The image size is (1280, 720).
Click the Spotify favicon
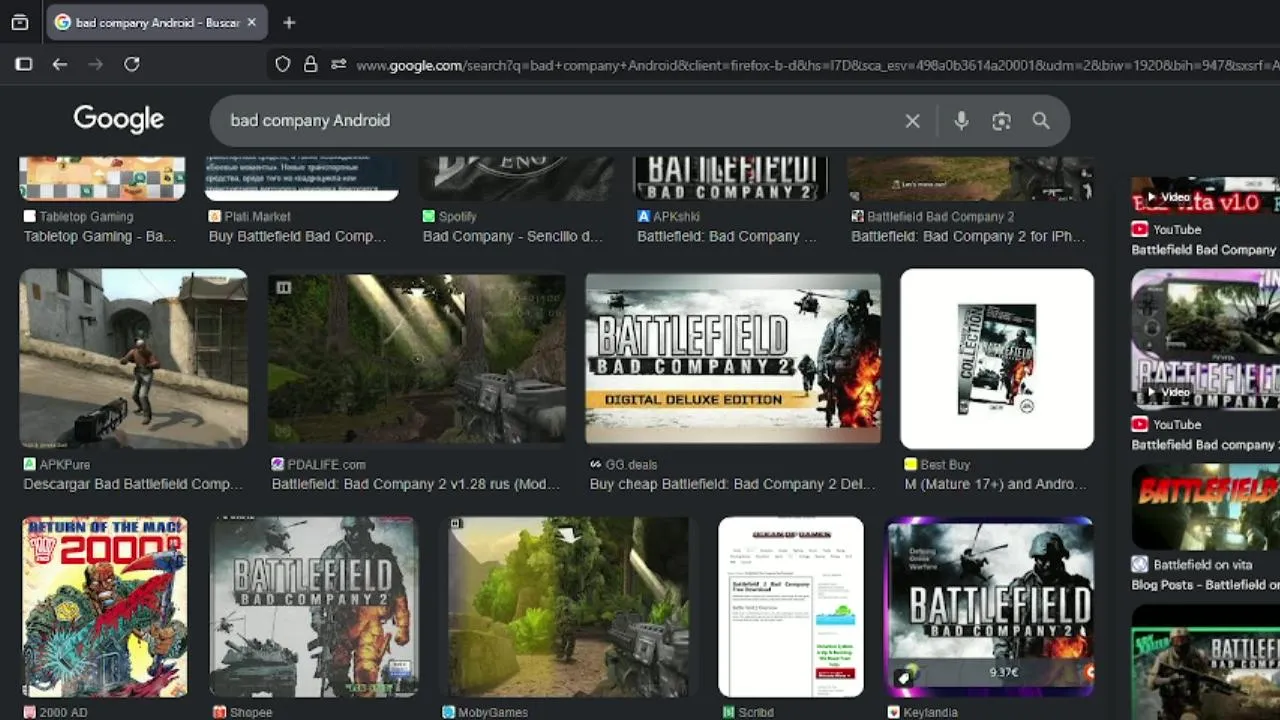pos(429,216)
